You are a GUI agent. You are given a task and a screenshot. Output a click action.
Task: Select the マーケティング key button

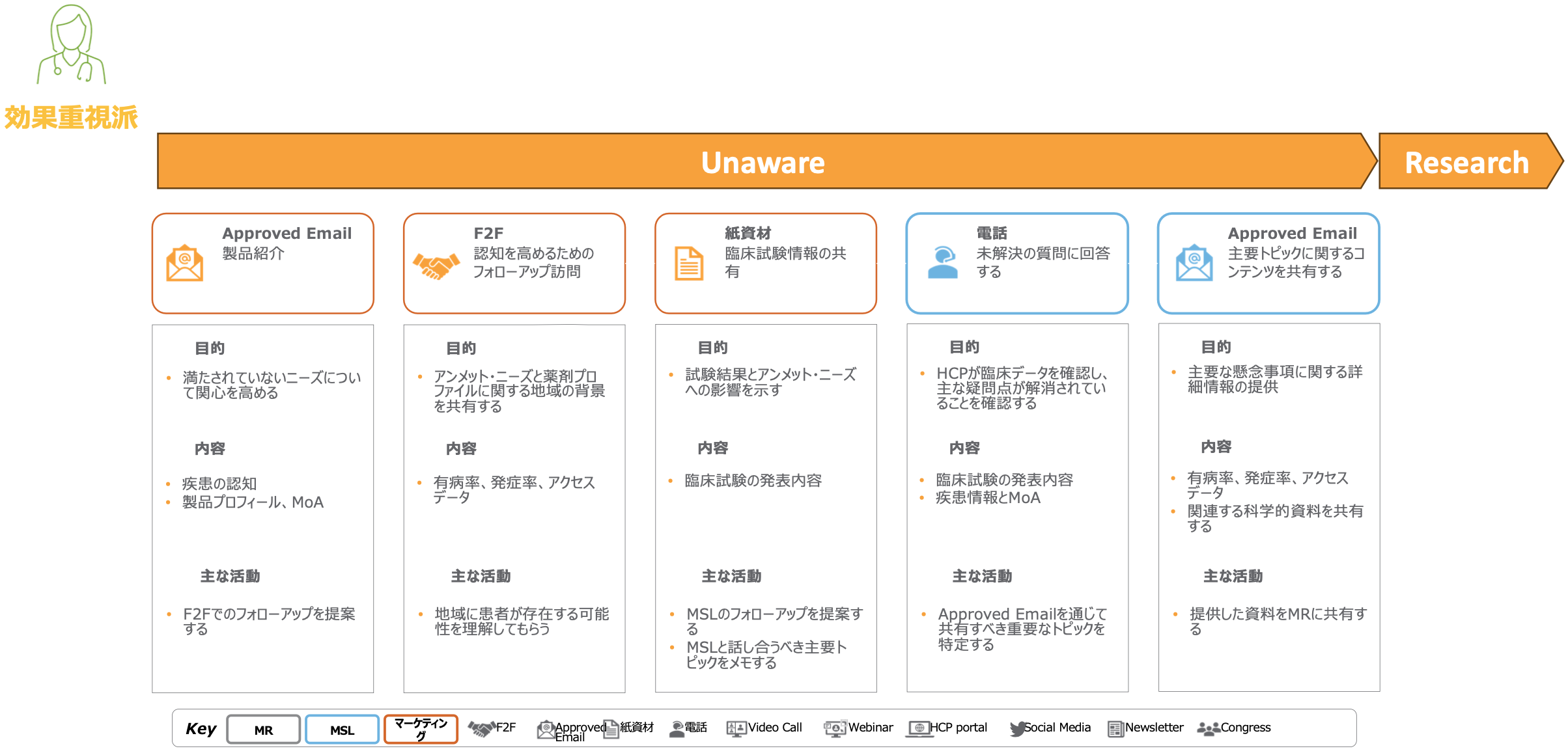421,729
